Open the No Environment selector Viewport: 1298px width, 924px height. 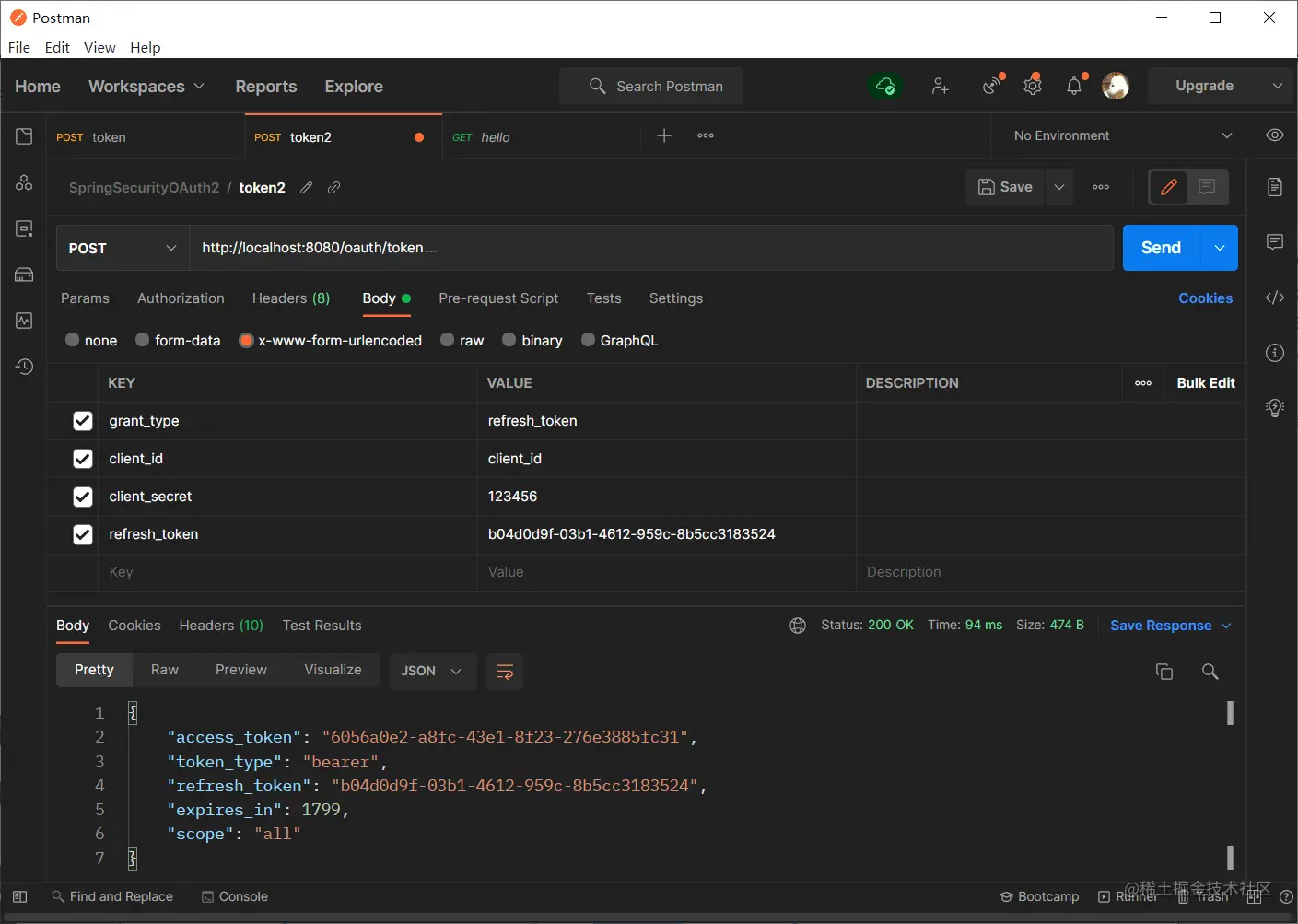[1122, 135]
